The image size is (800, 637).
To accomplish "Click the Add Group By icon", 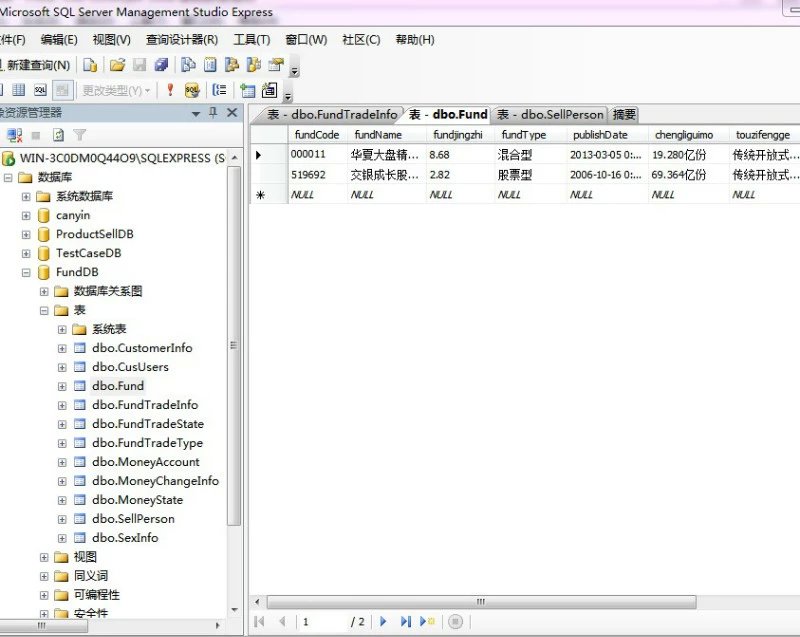I will point(219,91).
